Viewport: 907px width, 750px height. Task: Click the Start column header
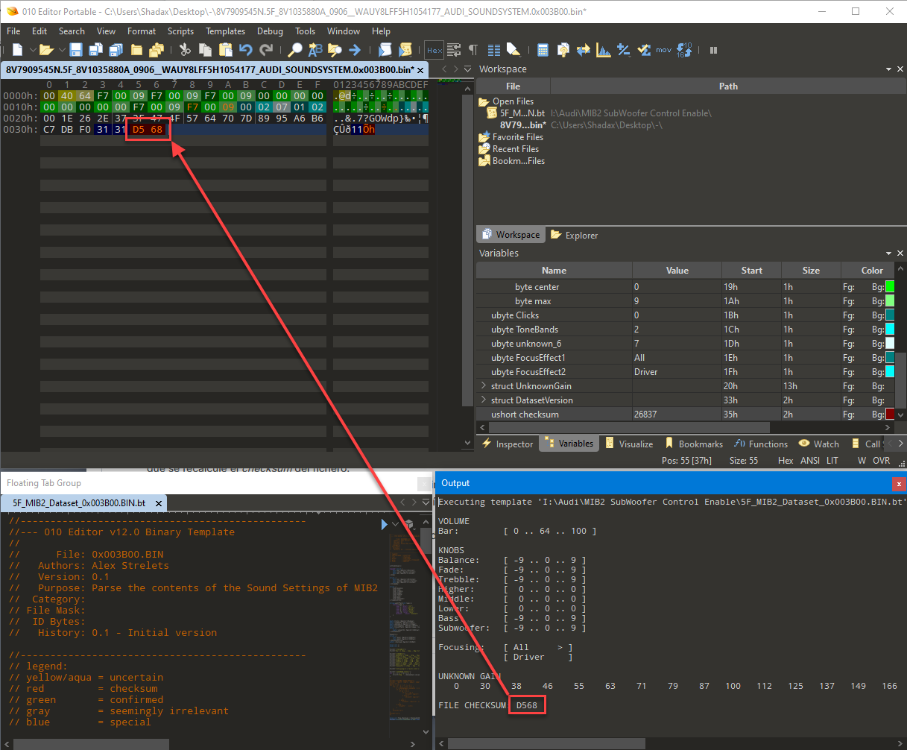751,271
